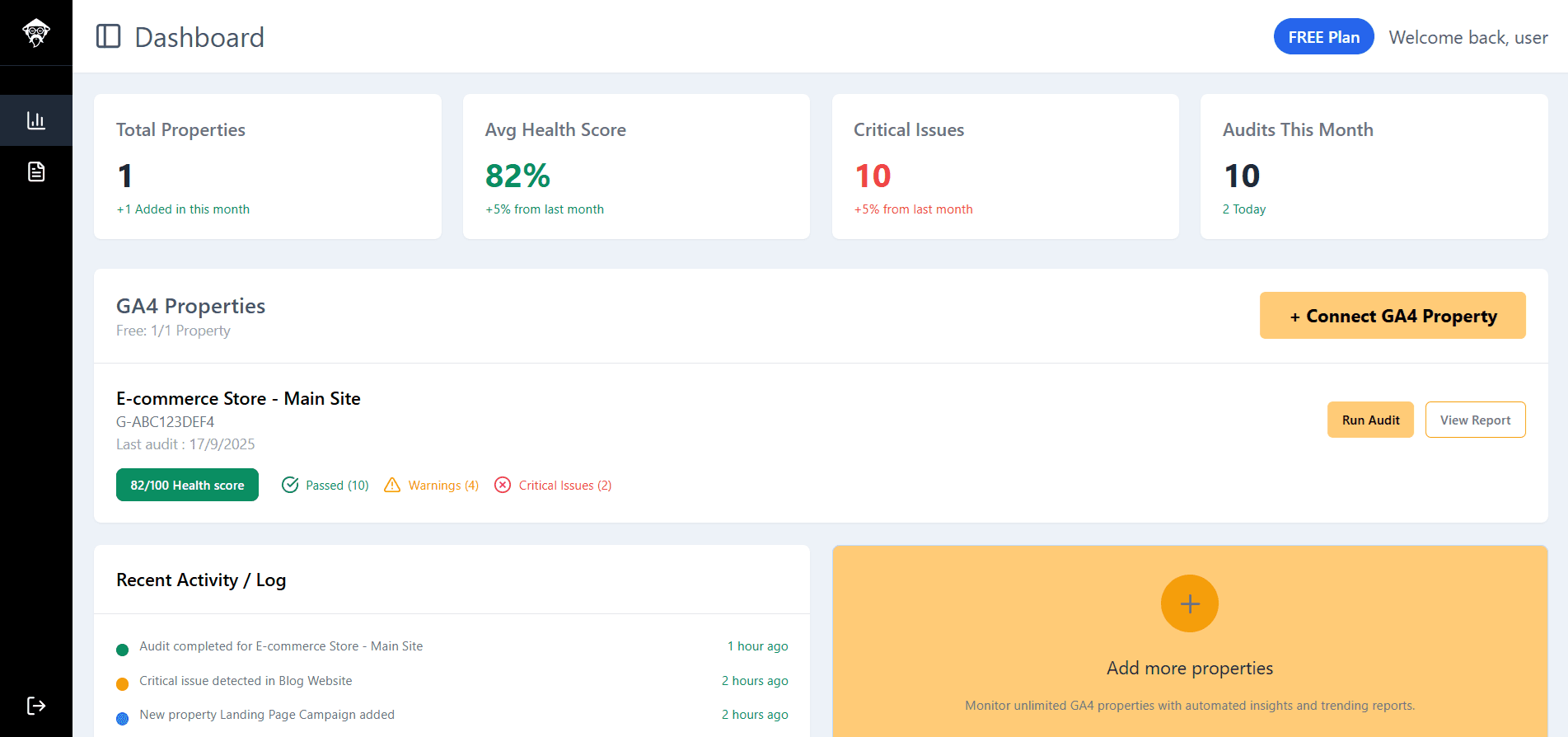Click the E-commerce Store - Main Site title
This screenshot has width=1568, height=737.
[238, 398]
